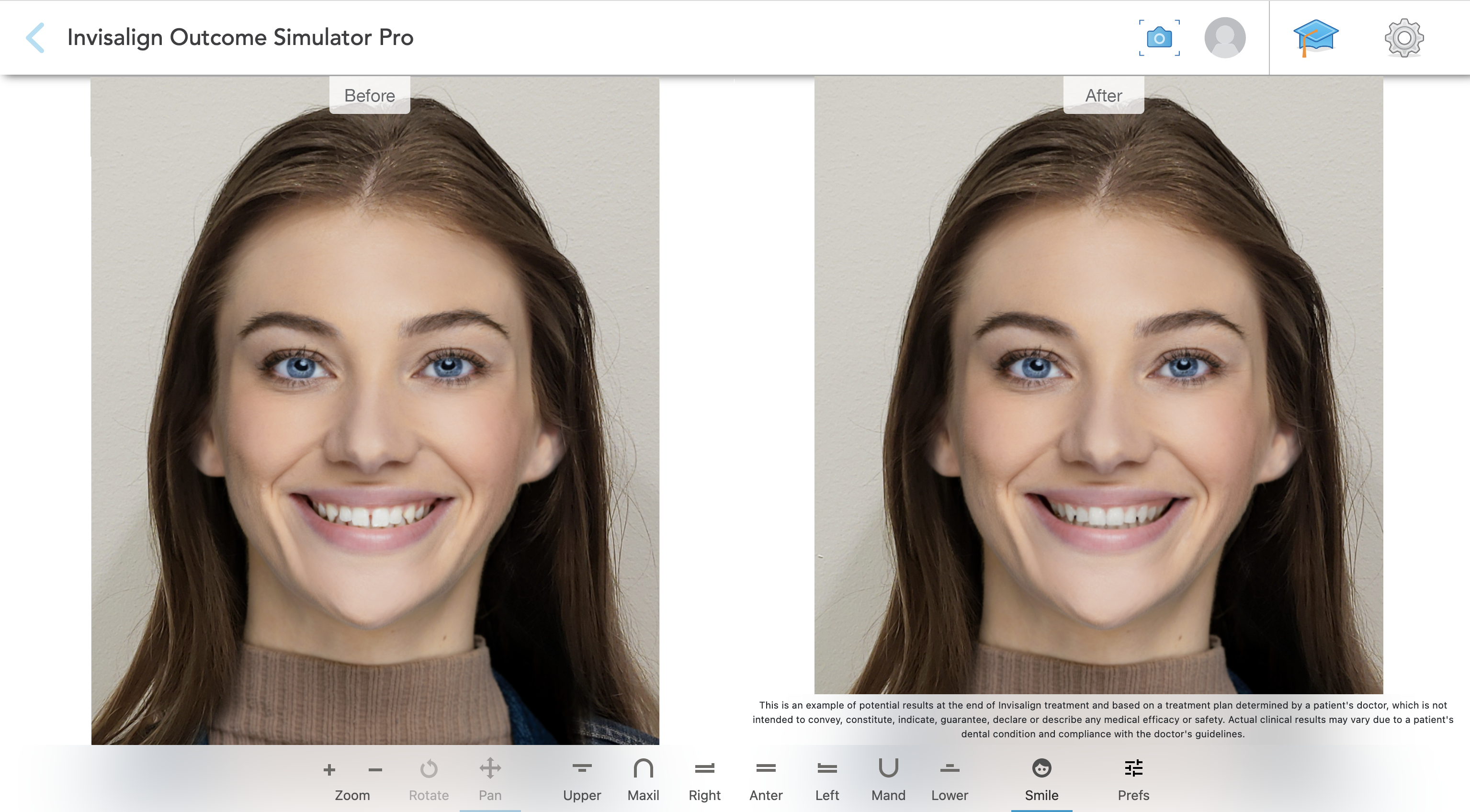Screen dimensions: 1470x812
Task: Switch to Maxil arch view
Action: pyautogui.click(x=643, y=779)
